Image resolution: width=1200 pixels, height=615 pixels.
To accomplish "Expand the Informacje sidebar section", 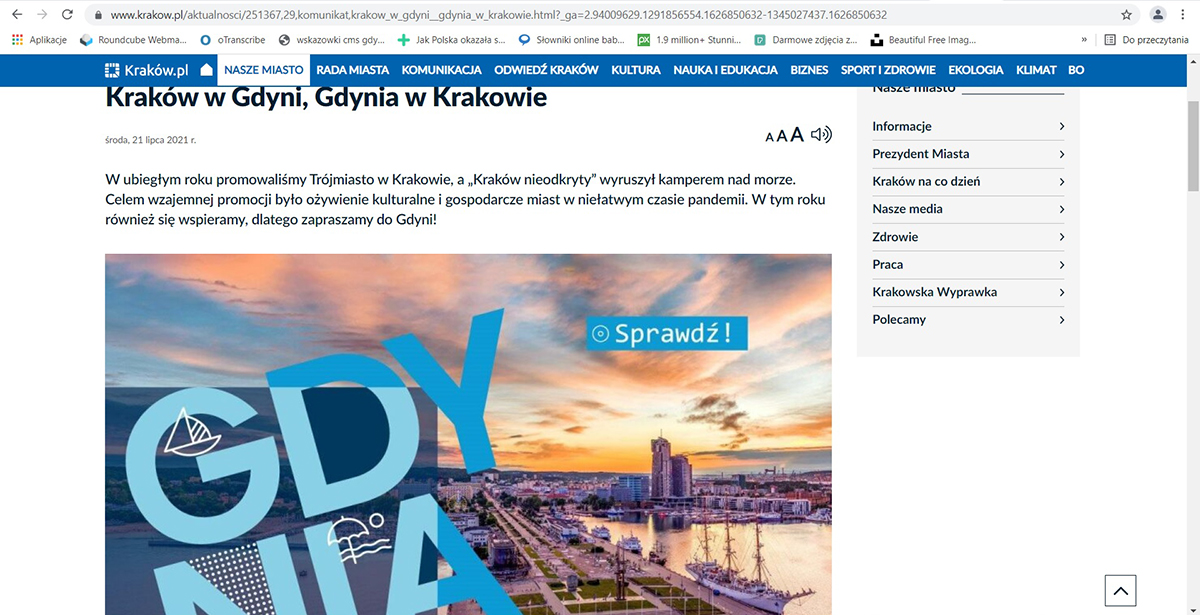I will click(967, 126).
